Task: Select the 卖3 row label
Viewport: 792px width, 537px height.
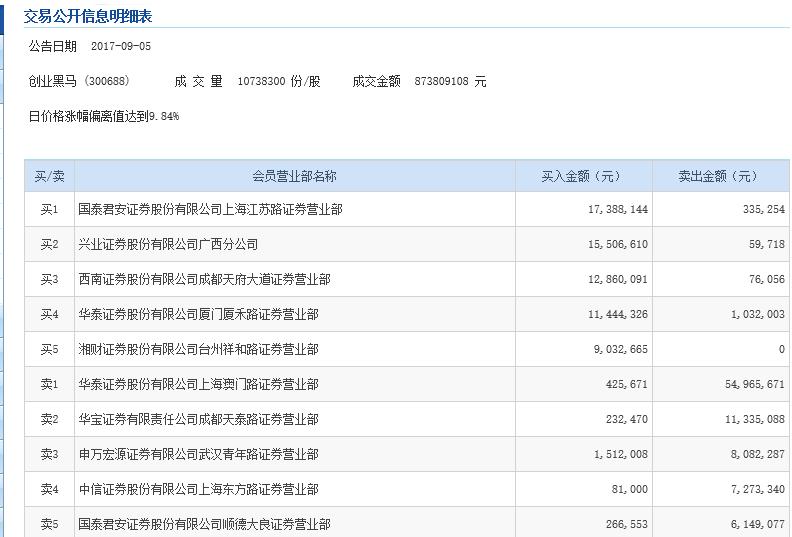Action: coord(50,454)
